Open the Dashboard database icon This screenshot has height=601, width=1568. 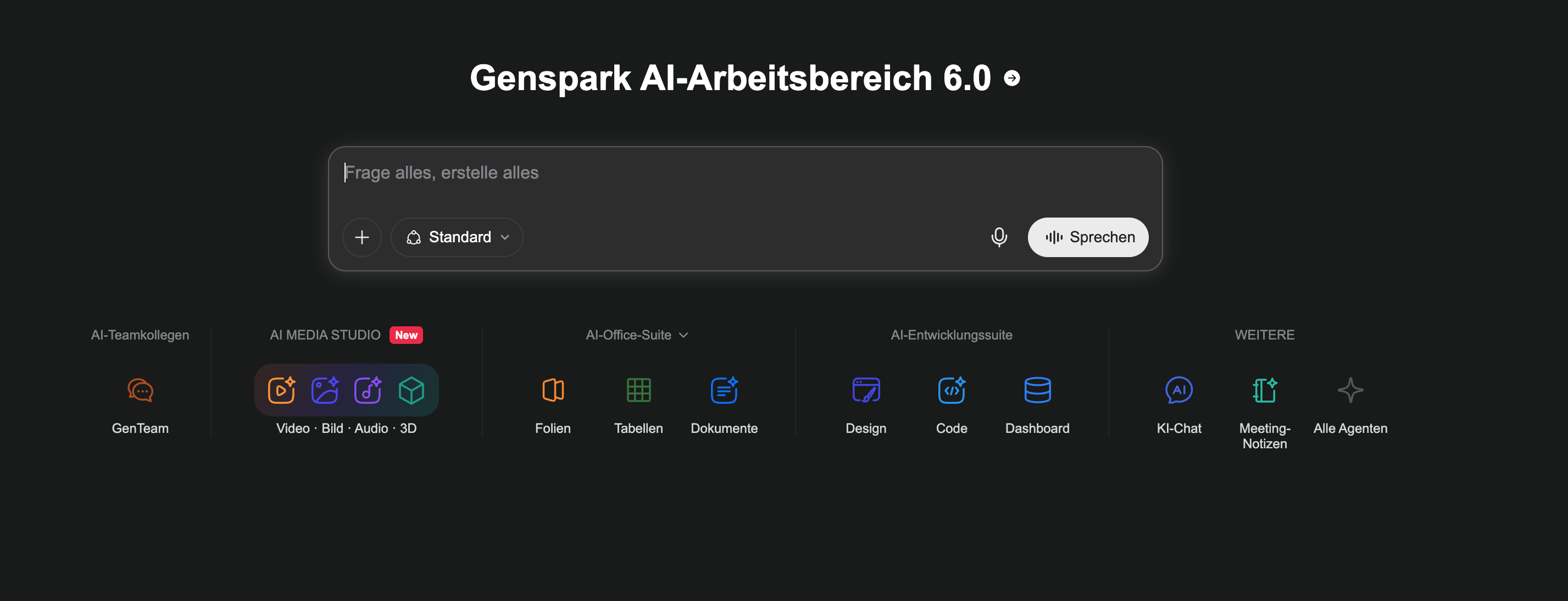[1037, 390]
